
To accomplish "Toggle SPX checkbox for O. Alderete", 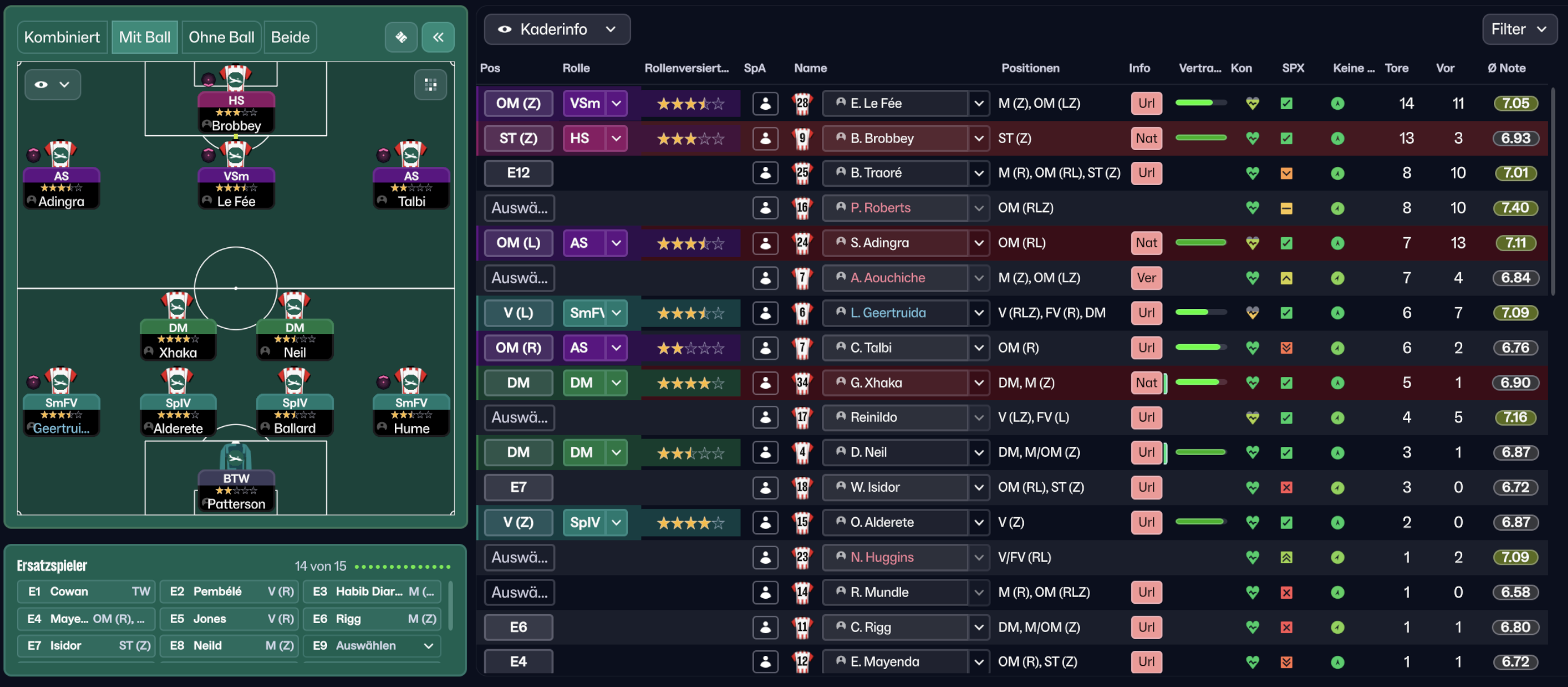I will (x=1286, y=522).
